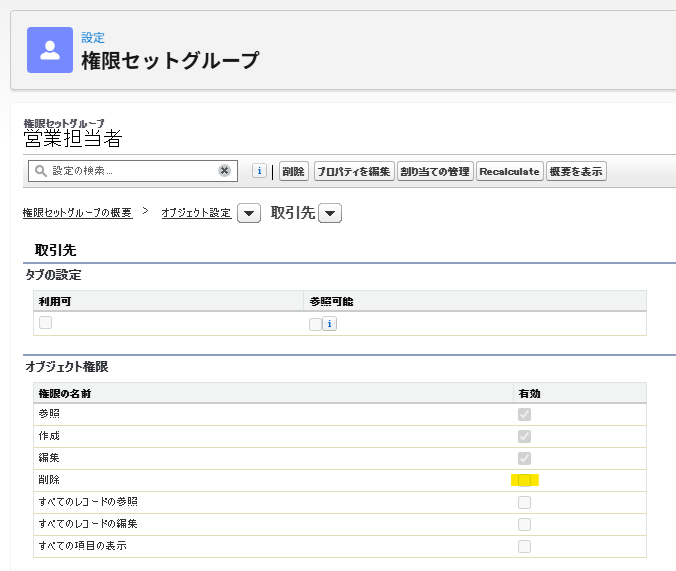Click the タブの設定 section heading
The height and width of the screenshot is (571, 676).
tap(53, 275)
